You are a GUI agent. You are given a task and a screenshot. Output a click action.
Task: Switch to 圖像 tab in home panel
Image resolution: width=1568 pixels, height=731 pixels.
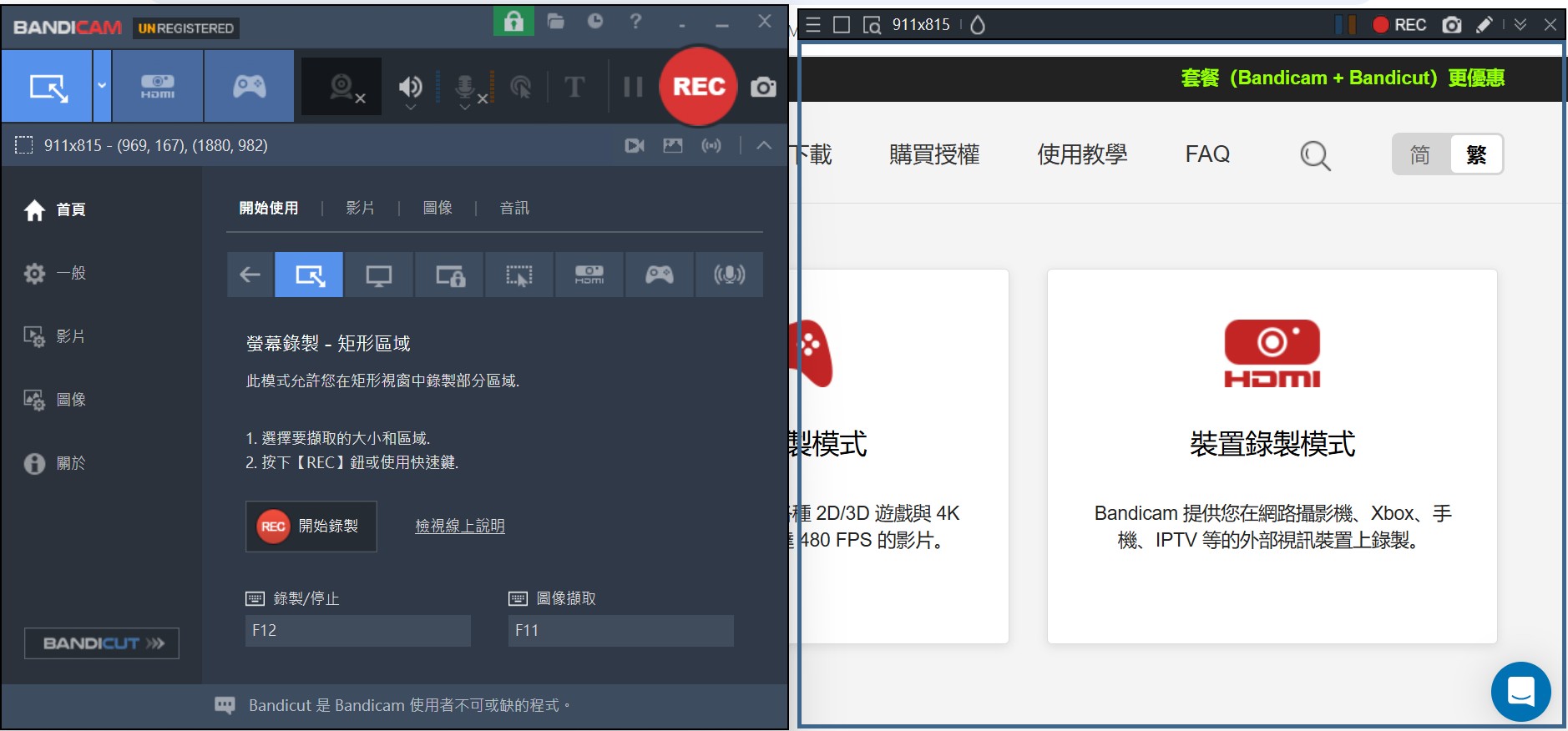438,208
